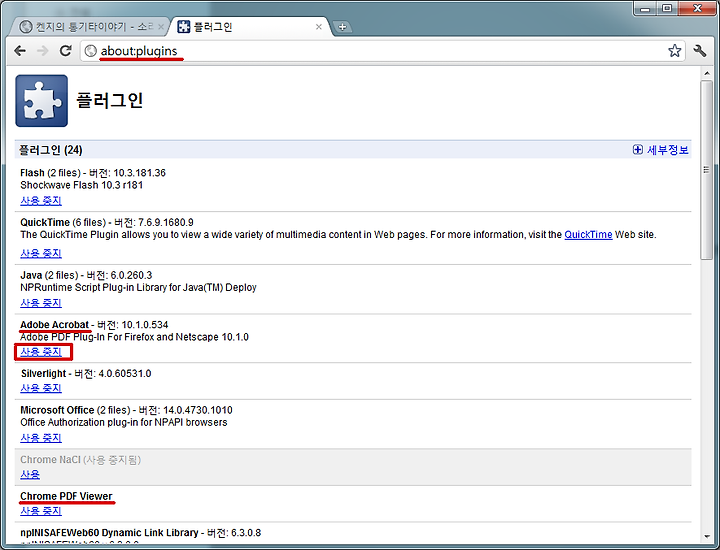Reload the about:plugins page
The image size is (720, 550).
(66, 51)
